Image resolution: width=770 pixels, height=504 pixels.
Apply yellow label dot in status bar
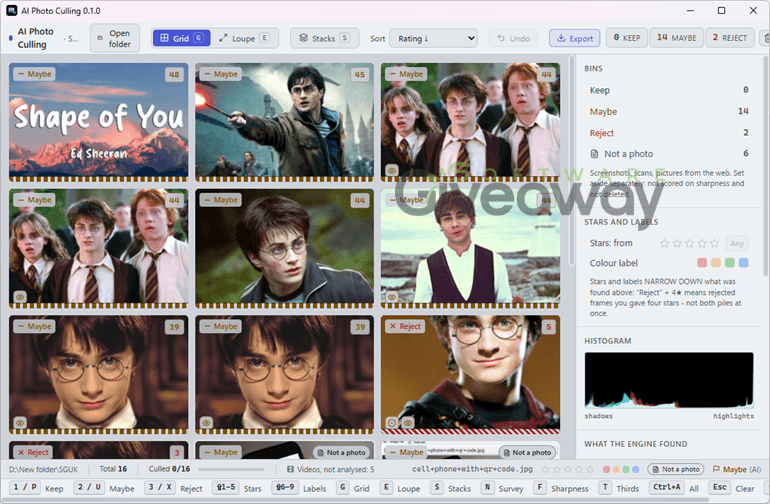pyautogui.click(x=616, y=470)
